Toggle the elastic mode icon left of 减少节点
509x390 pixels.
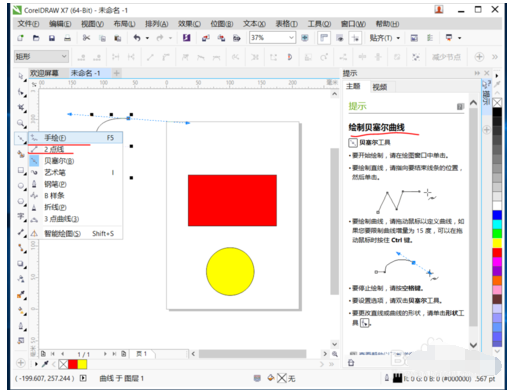pos(416,57)
